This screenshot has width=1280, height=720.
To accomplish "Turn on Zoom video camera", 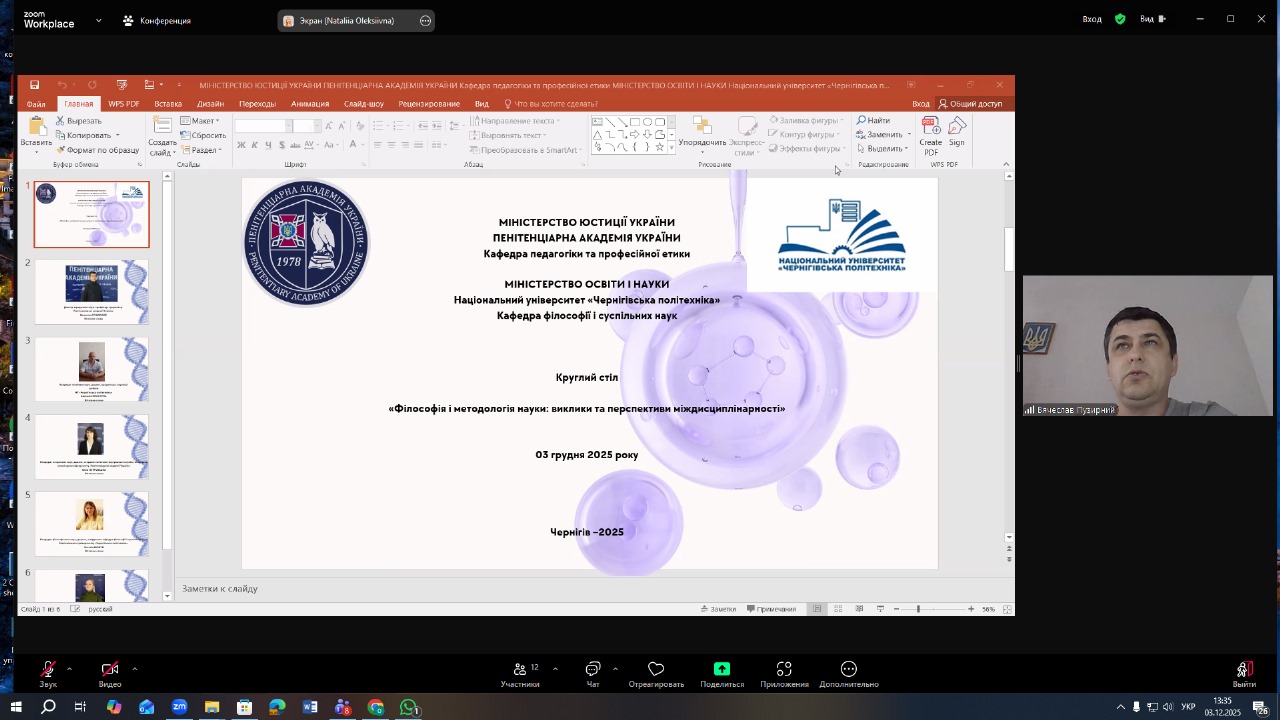I will tap(110, 669).
